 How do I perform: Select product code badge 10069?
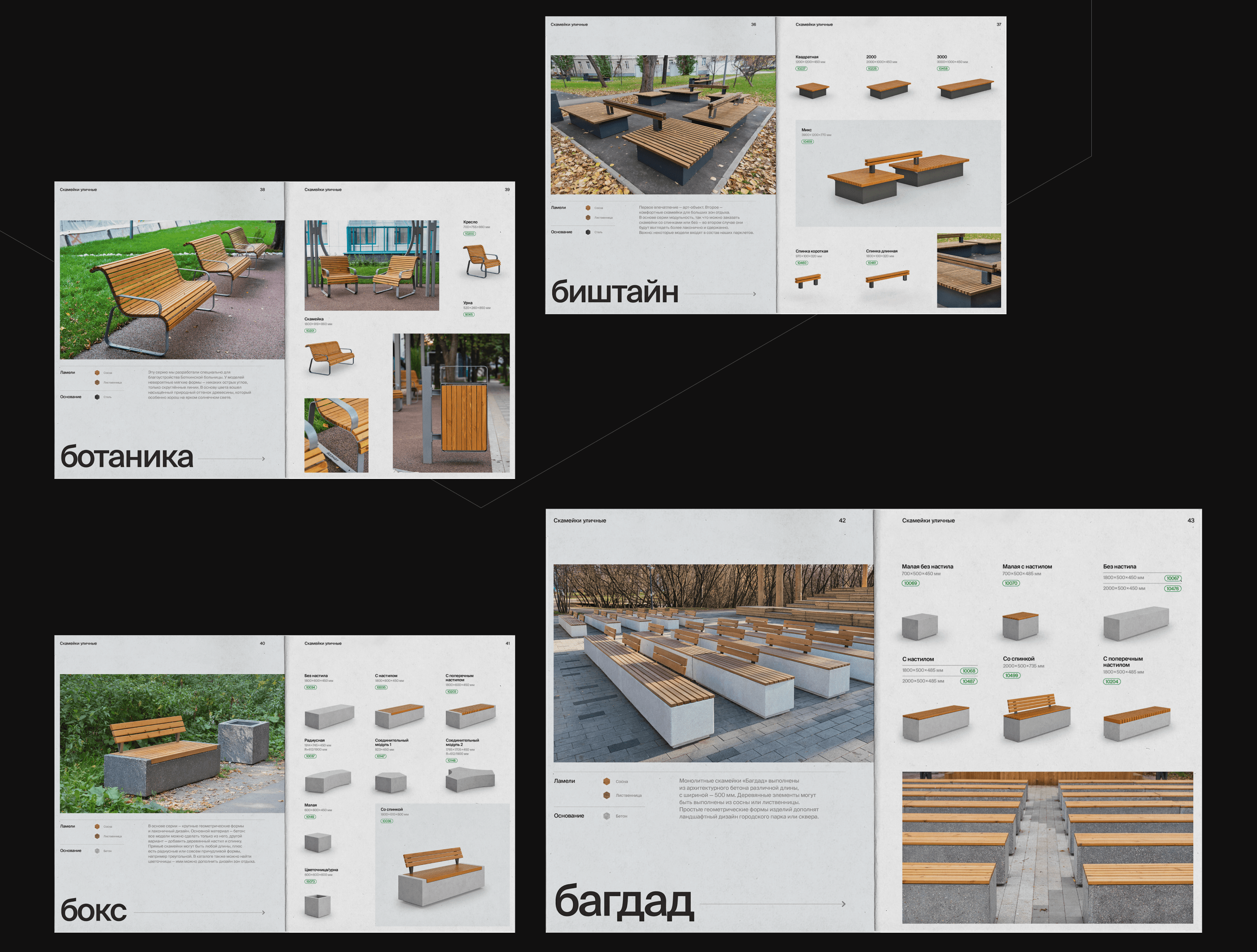[x=910, y=583]
